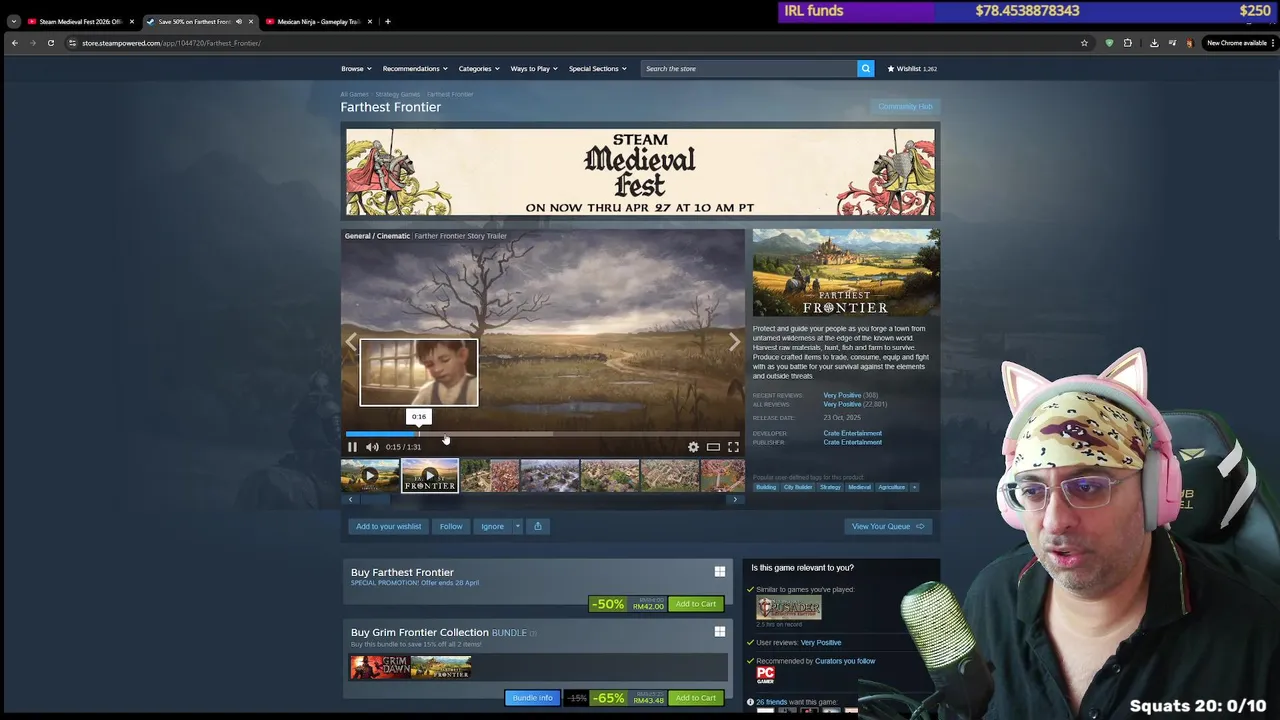
Task: Open the City Builder tag
Action: click(798, 487)
